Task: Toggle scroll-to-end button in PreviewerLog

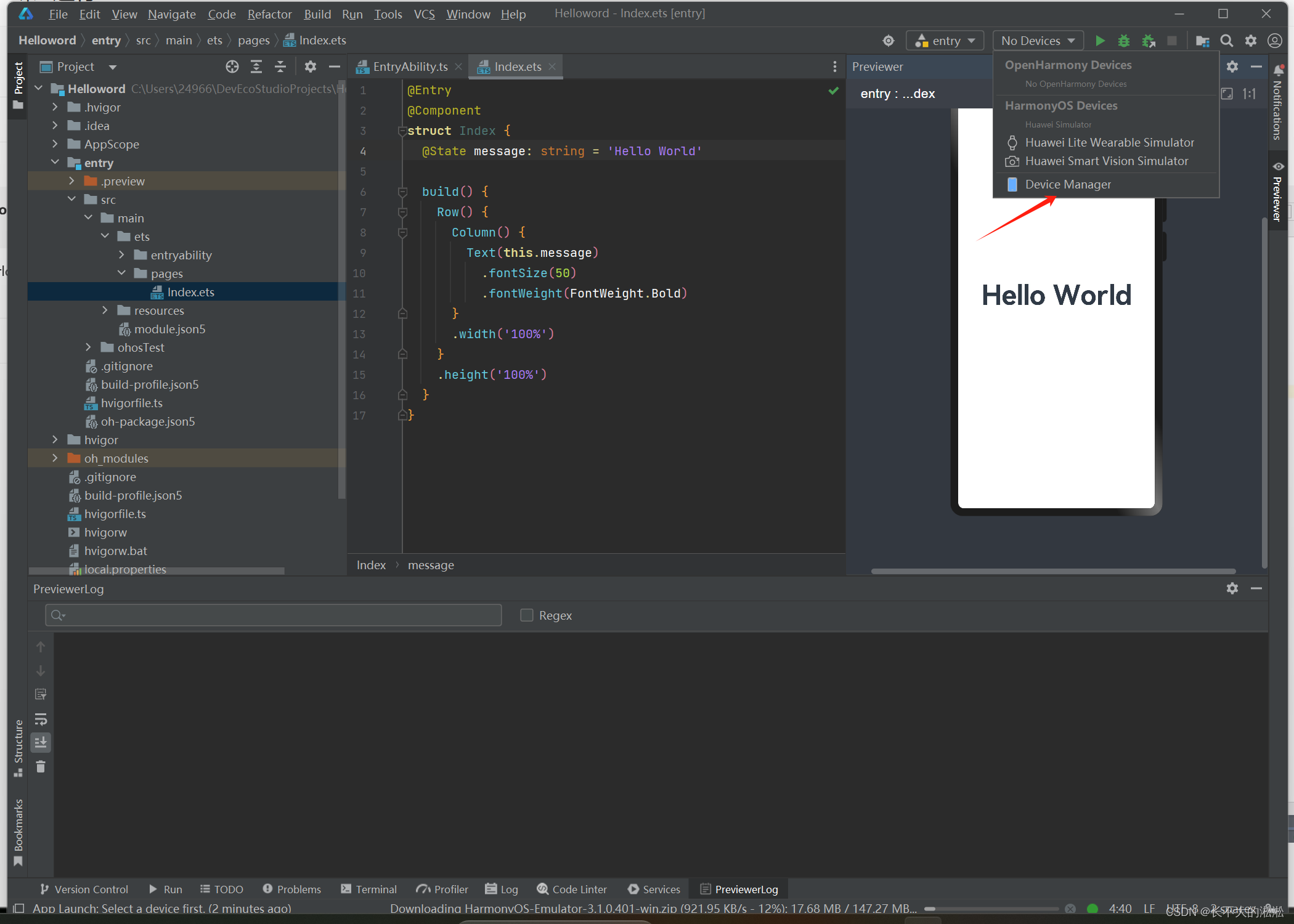Action: 41,742
